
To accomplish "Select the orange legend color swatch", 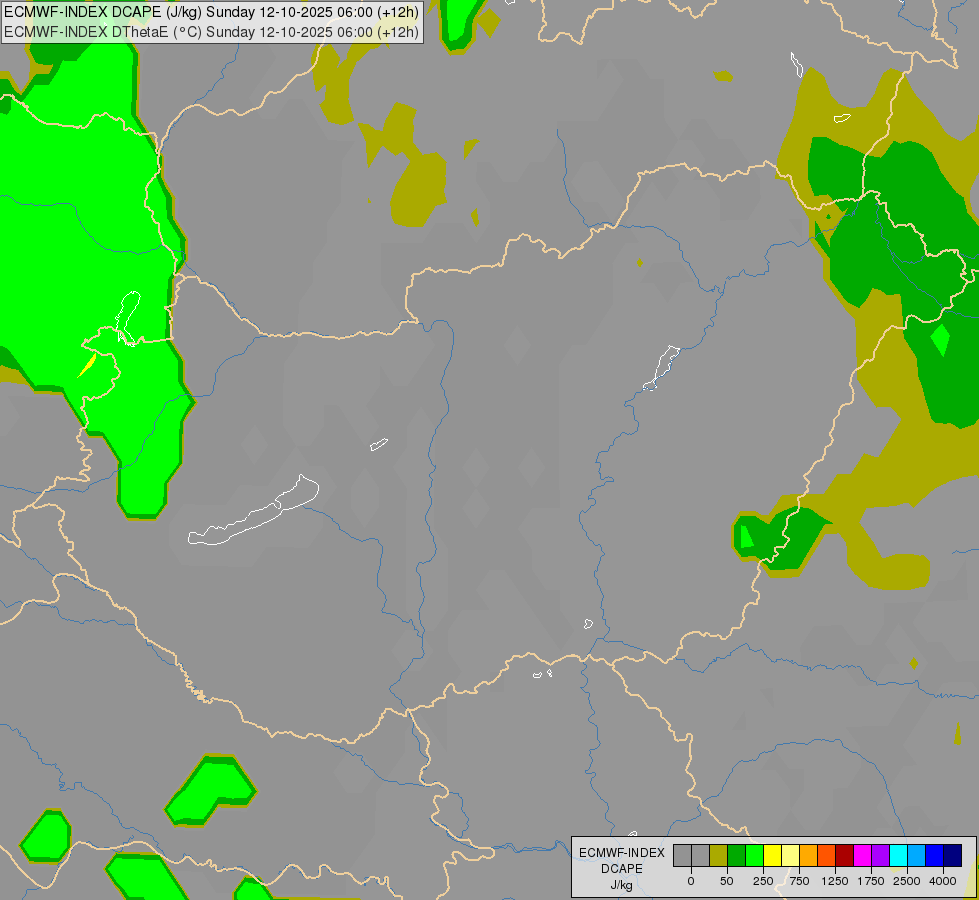I will [809, 855].
